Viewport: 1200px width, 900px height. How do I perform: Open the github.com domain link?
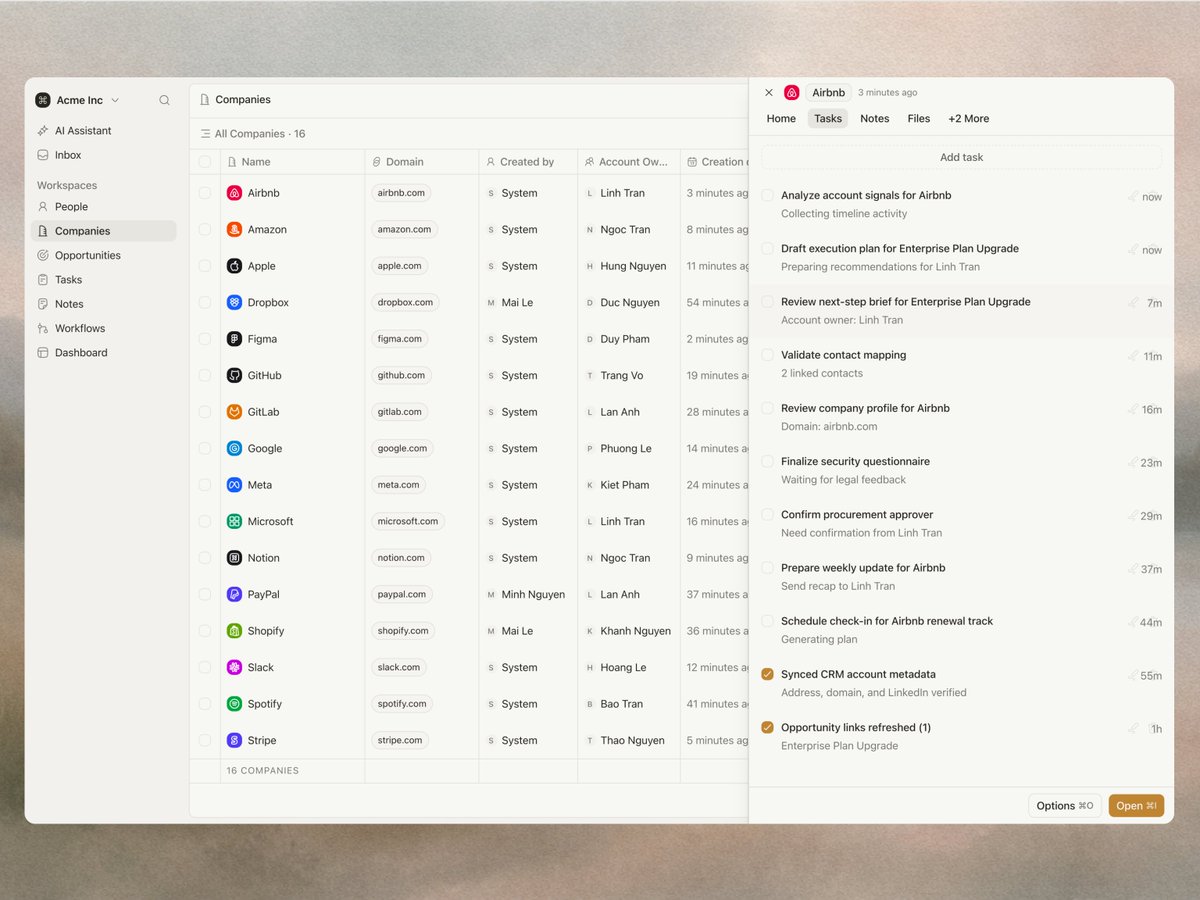[x=401, y=376]
